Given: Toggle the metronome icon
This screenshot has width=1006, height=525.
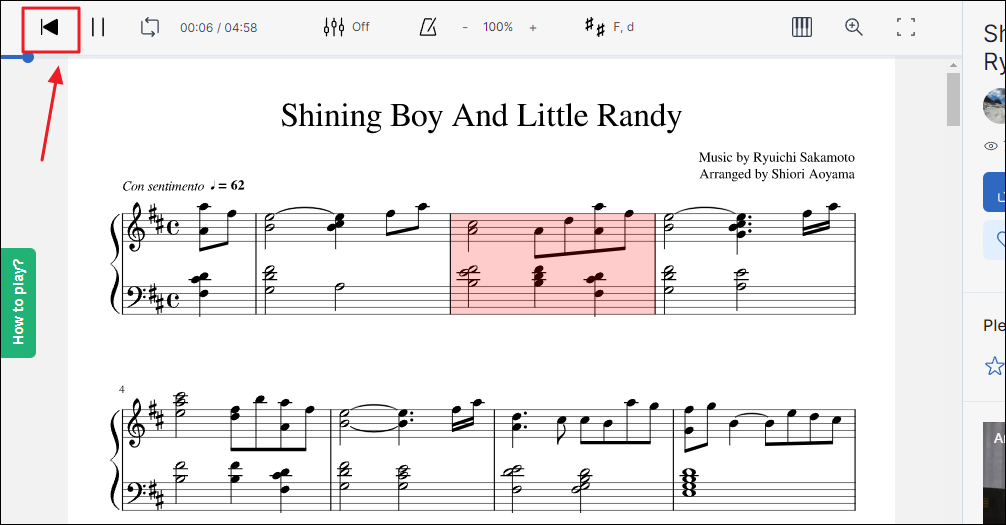Looking at the screenshot, I should (x=428, y=27).
